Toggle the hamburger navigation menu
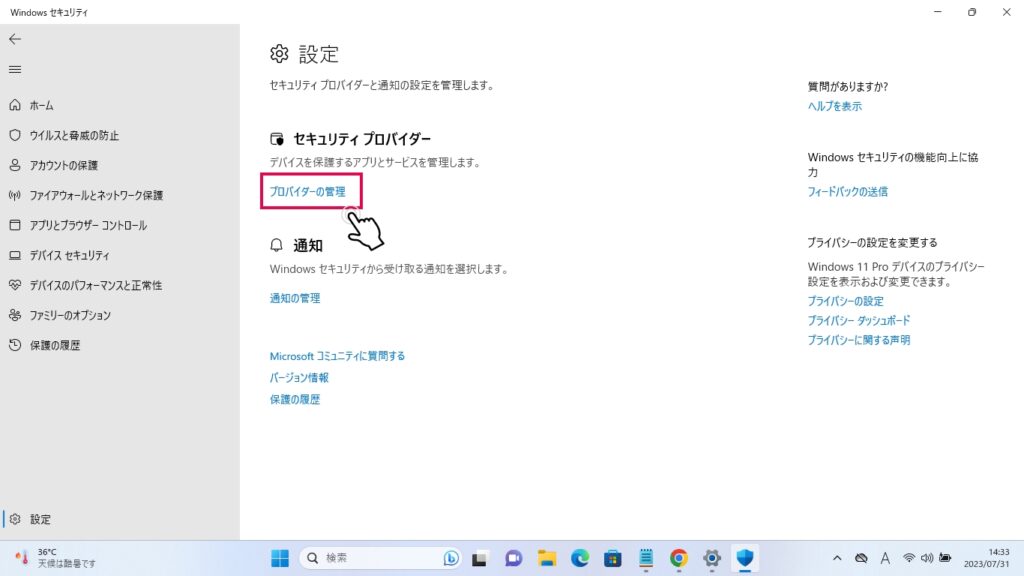 (14, 69)
